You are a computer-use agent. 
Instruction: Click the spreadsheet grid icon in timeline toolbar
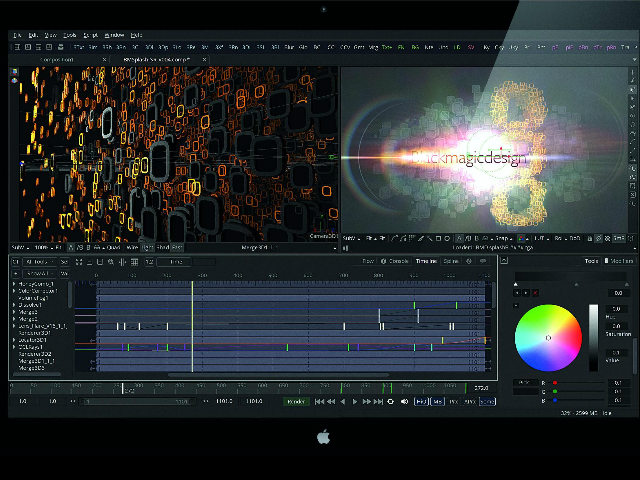(x=134, y=262)
